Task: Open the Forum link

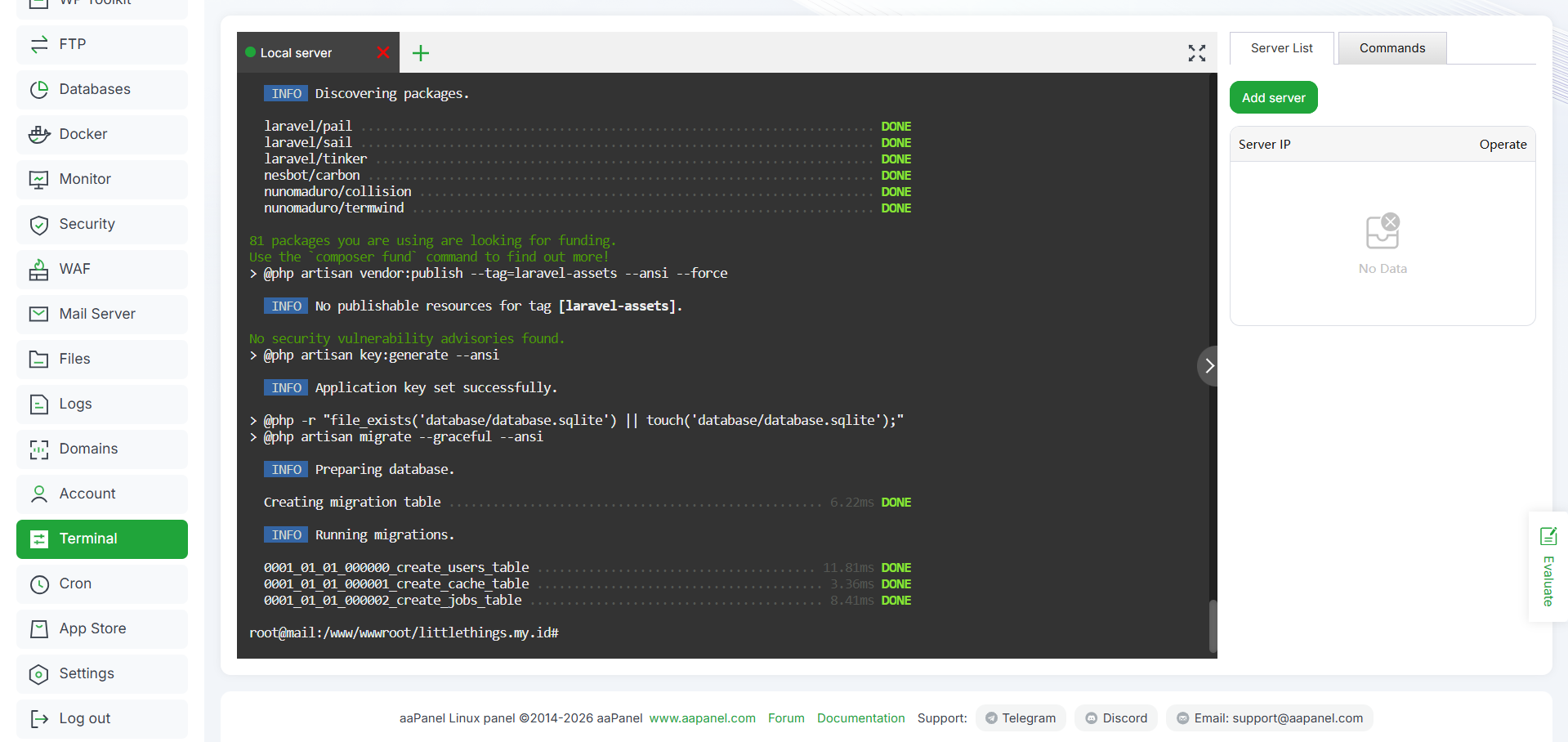Action: coord(786,718)
